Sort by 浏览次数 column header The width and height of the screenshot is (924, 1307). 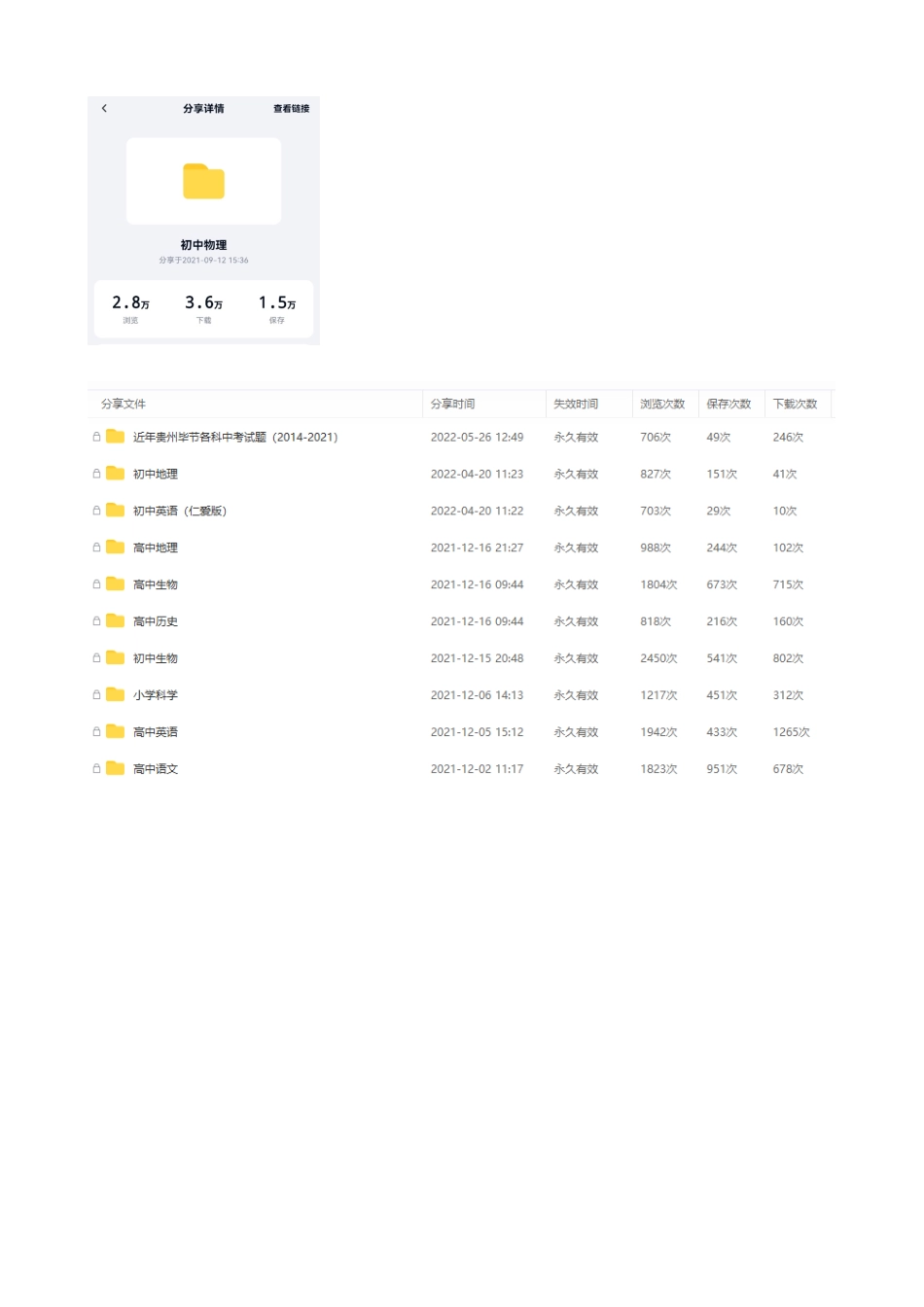pyautogui.click(x=661, y=404)
